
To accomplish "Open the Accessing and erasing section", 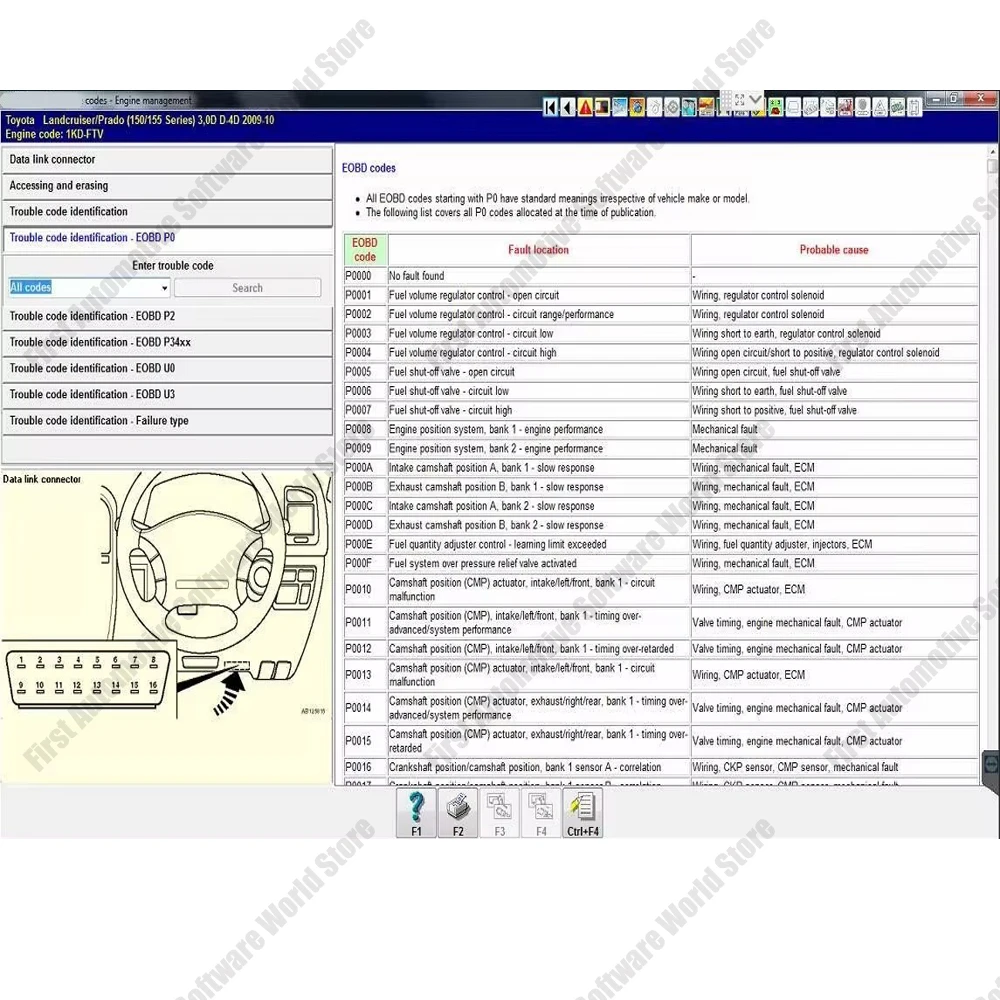I will [x=167, y=186].
